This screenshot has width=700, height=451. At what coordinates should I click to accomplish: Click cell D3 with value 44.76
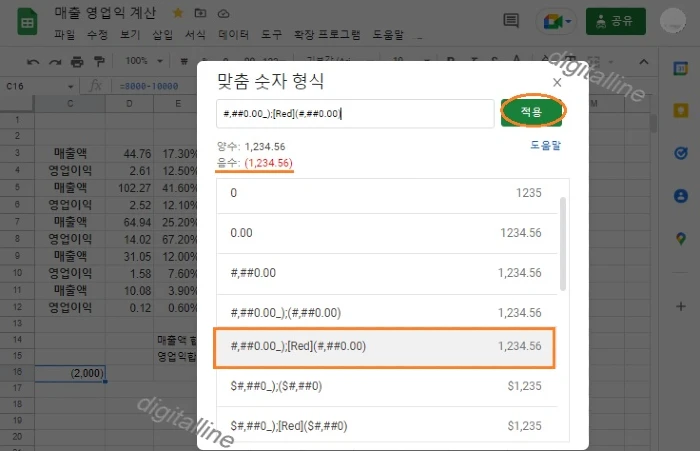click(129, 154)
